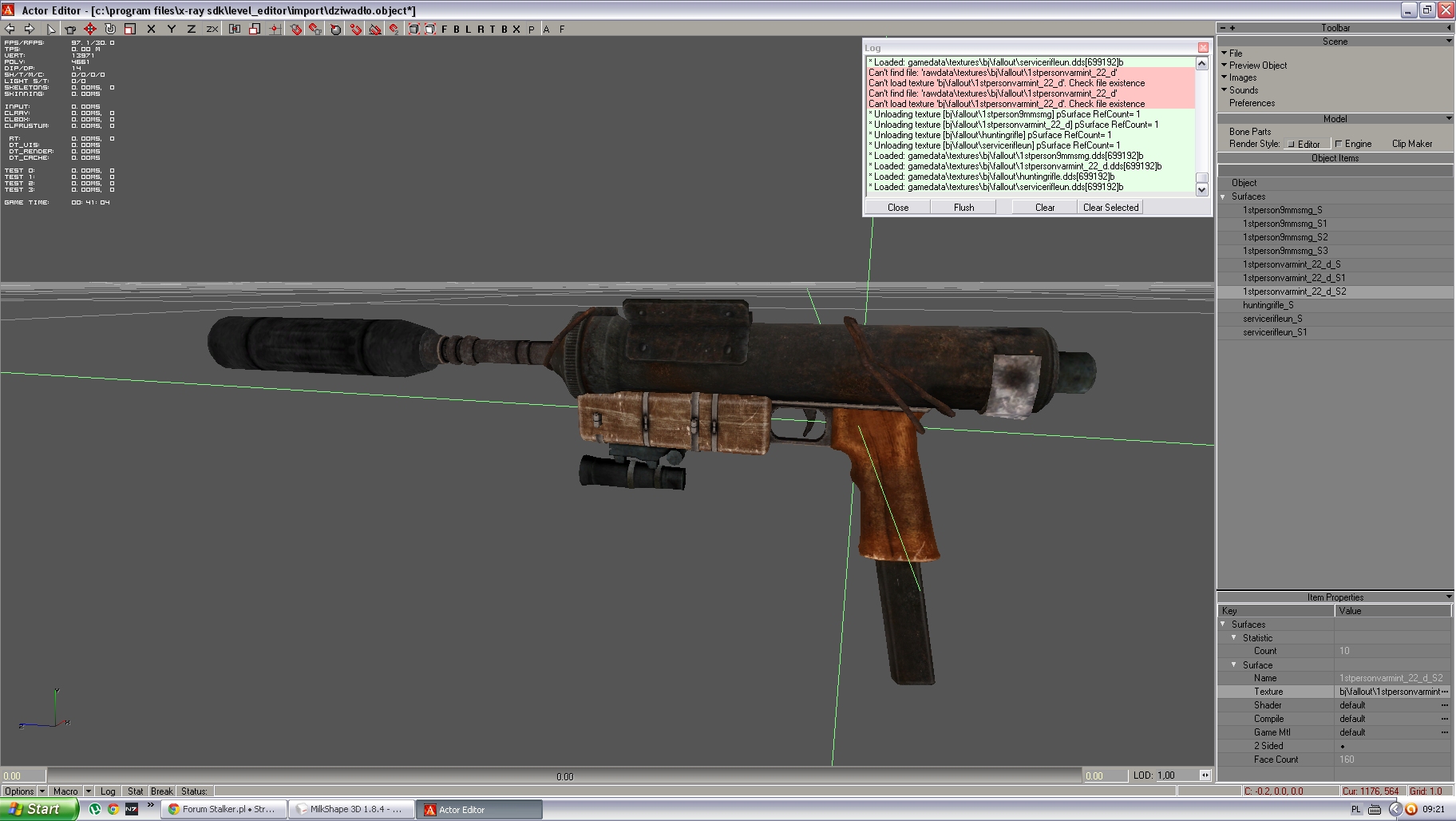Switch to Top view with T
The height and width of the screenshot is (821, 1456).
pyautogui.click(x=493, y=29)
